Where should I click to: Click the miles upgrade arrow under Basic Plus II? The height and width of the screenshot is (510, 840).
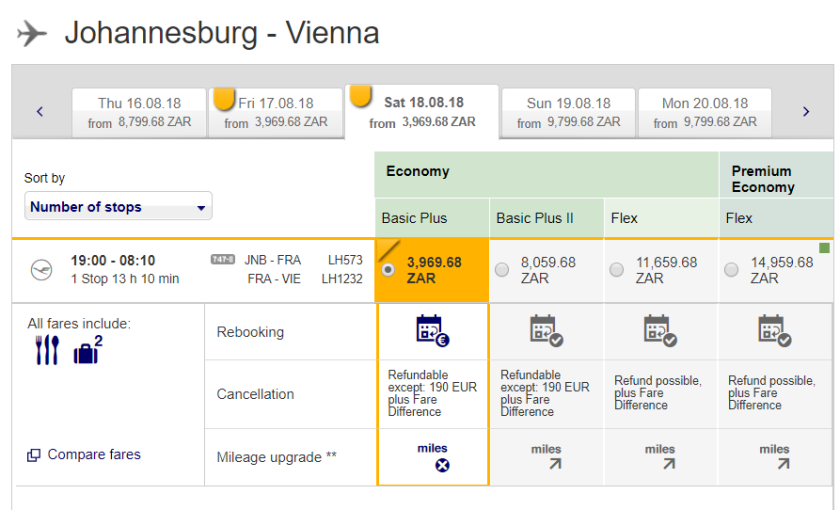[x=547, y=464]
